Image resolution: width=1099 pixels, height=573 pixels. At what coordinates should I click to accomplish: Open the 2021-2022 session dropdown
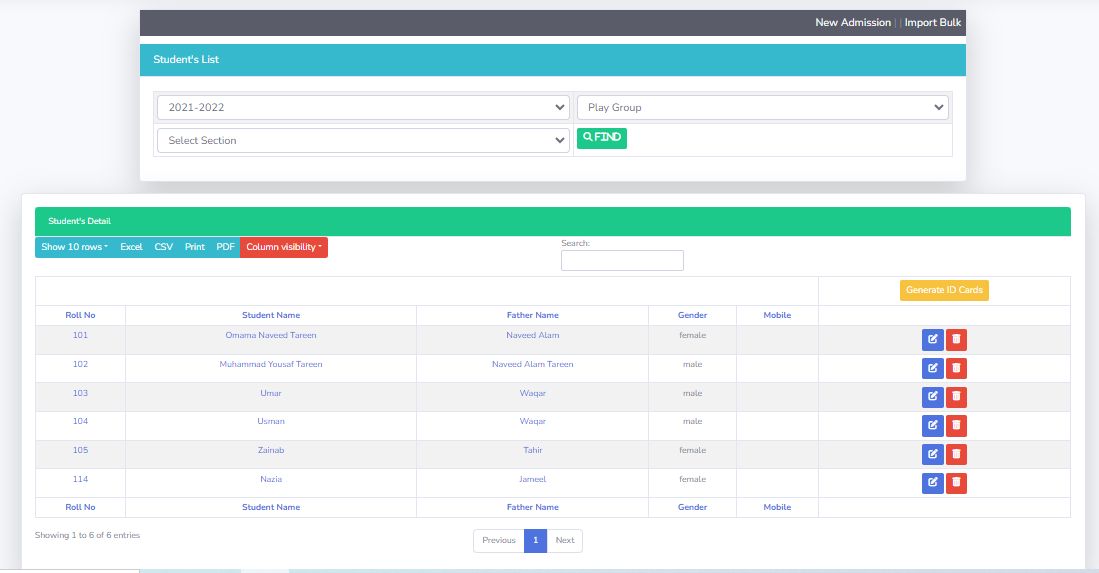tap(363, 107)
